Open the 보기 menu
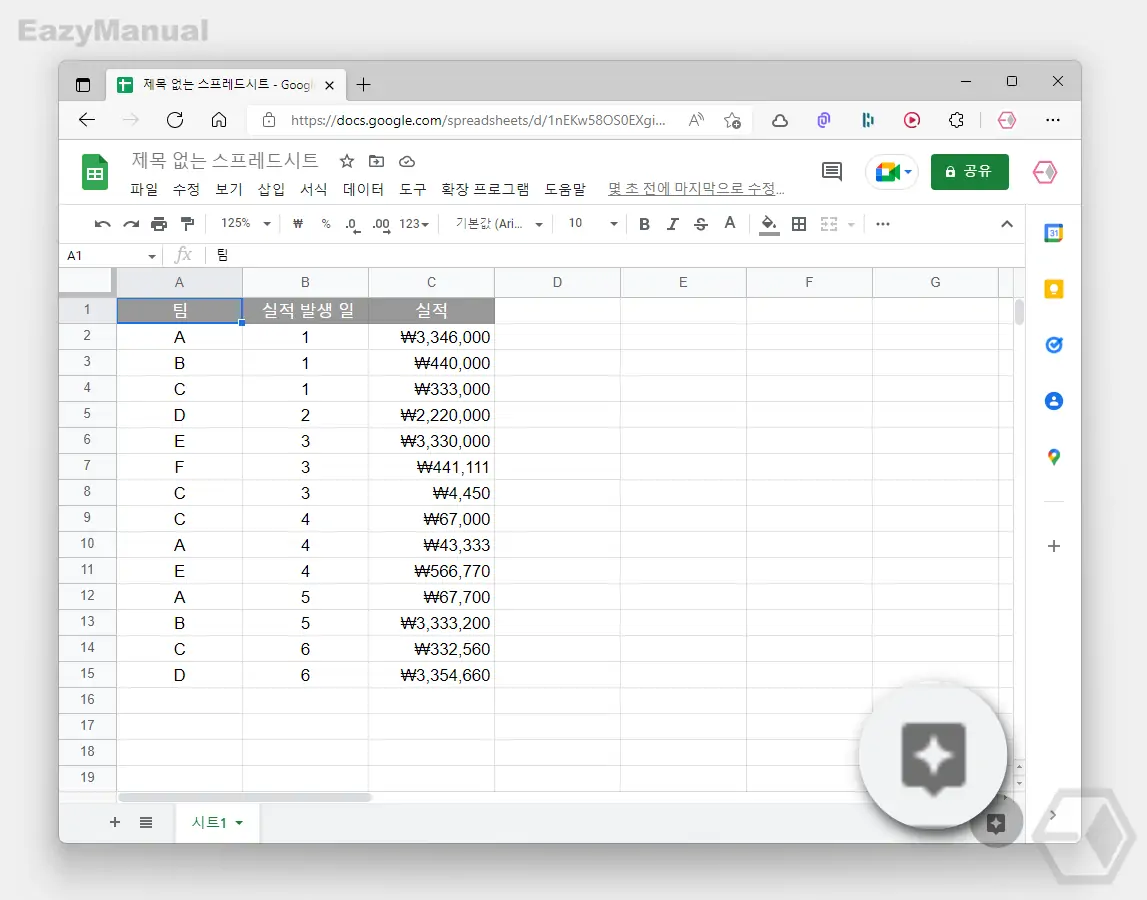Screen dimensions: 1147x900 coord(228,190)
